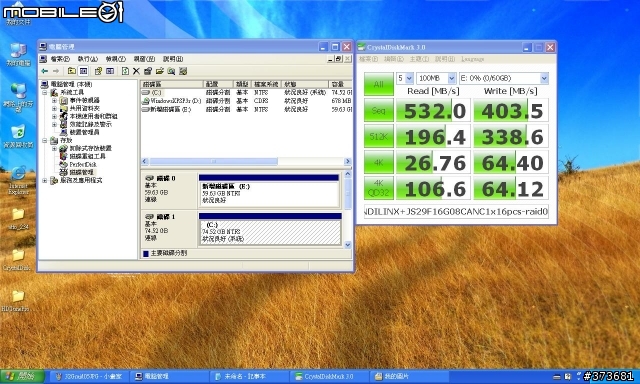Open 說明(H) menu in Computer Management

click(173, 59)
